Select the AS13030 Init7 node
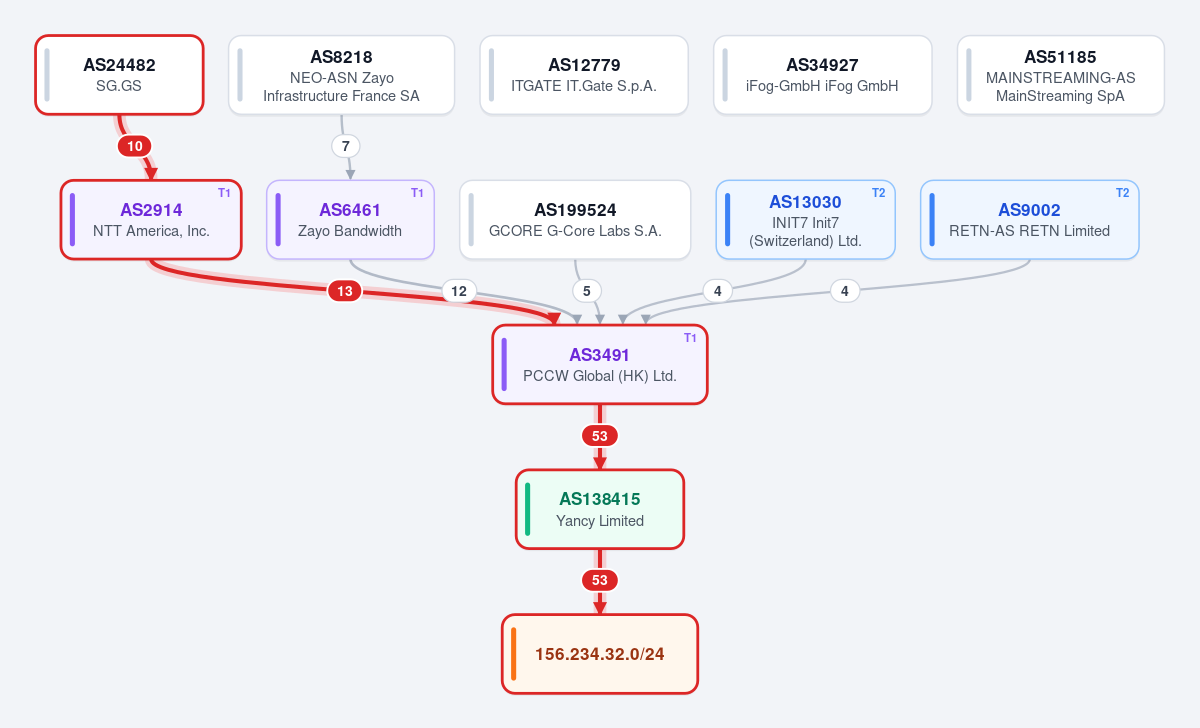The height and width of the screenshot is (728, 1200). tap(806, 220)
